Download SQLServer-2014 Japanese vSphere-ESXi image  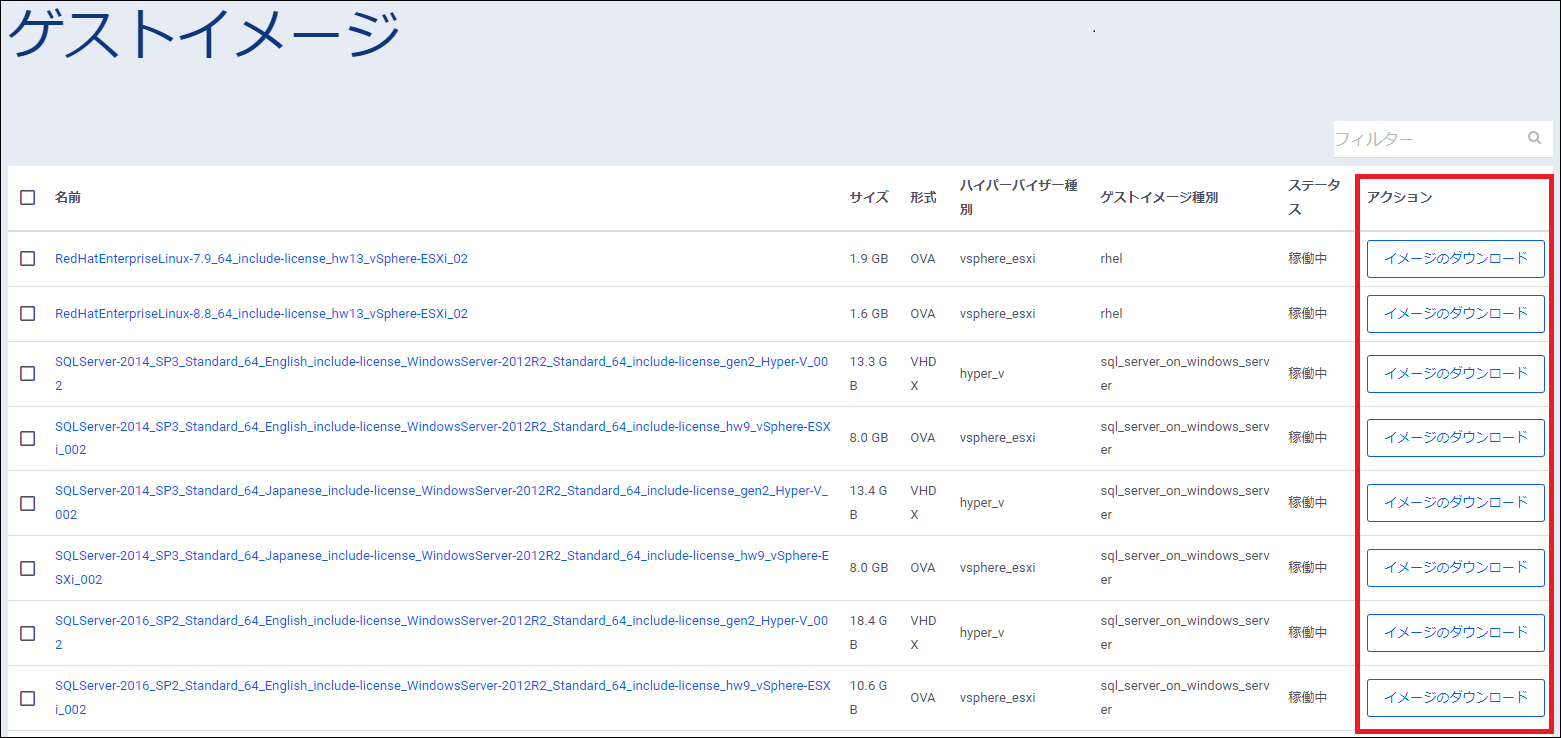point(1455,568)
